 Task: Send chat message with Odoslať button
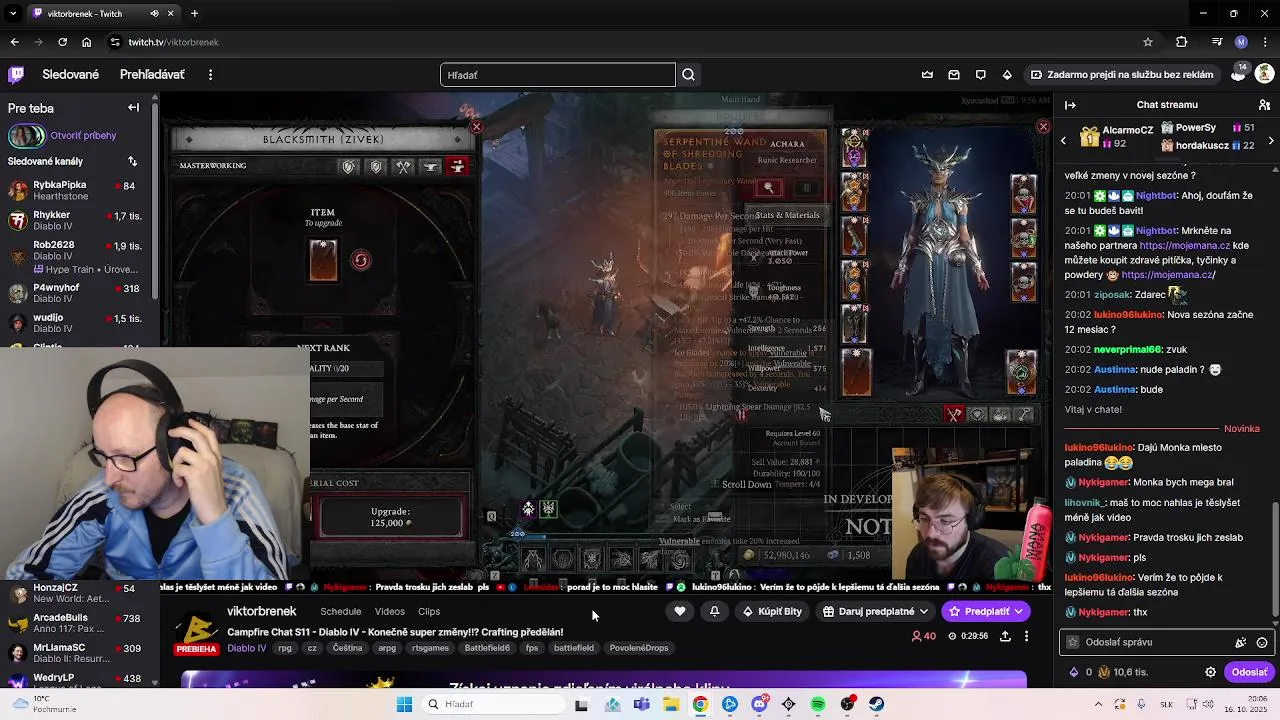1249,672
